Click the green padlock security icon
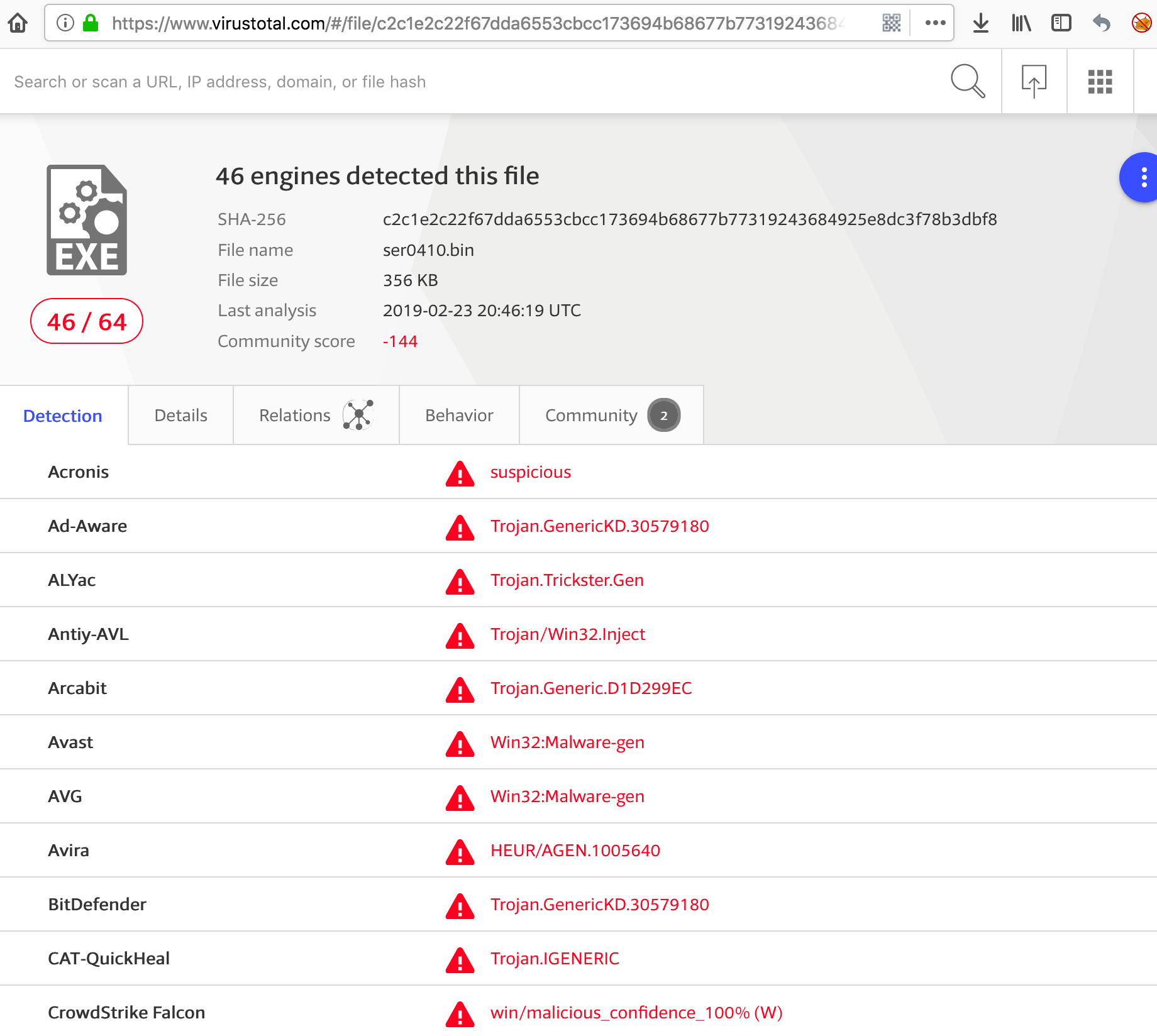 pyautogui.click(x=91, y=23)
